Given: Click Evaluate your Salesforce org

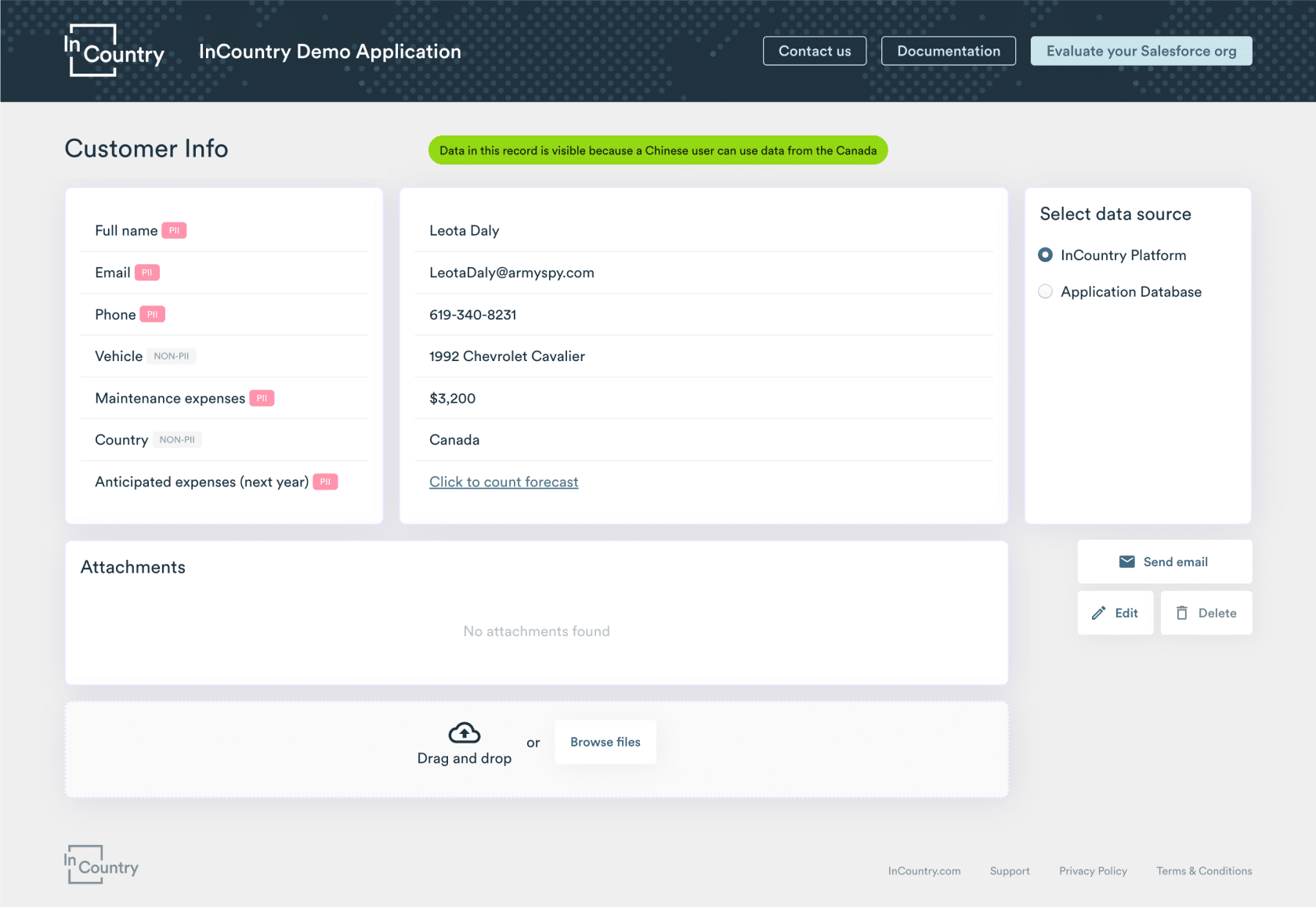Looking at the screenshot, I should pyautogui.click(x=1141, y=50).
